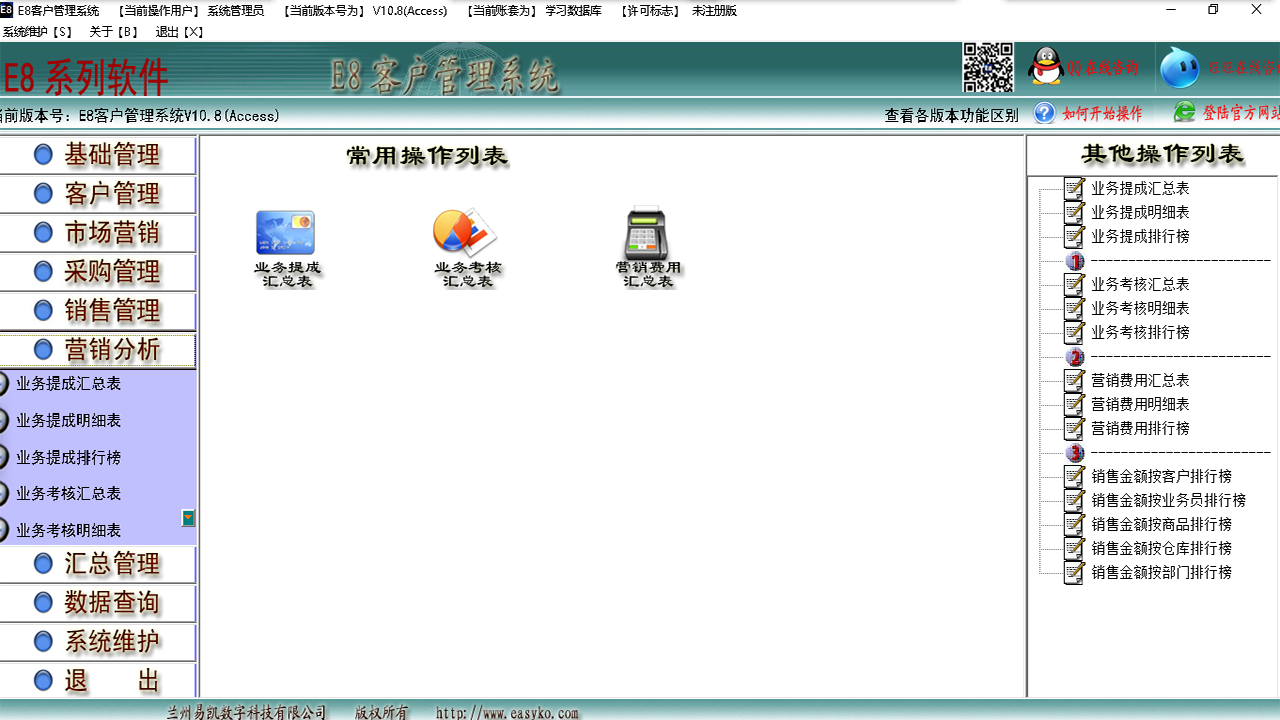Click notepad icon beside 业务考核明细表 in right list
Viewport: 1280px width, 720px height.
click(x=1074, y=308)
